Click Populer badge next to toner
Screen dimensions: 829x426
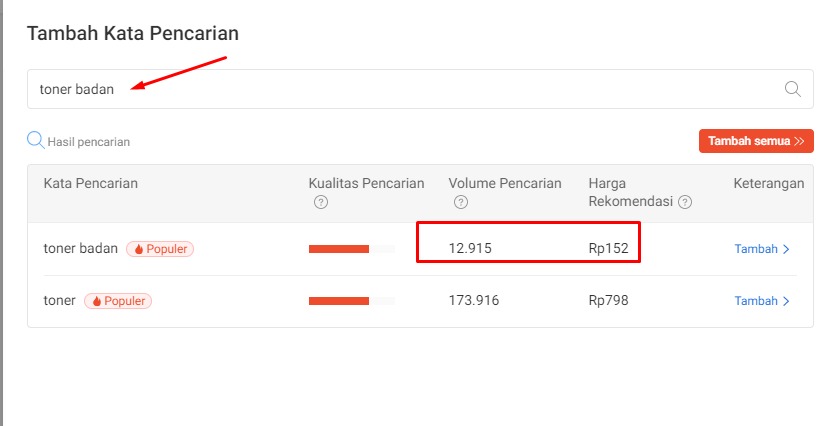118,301
